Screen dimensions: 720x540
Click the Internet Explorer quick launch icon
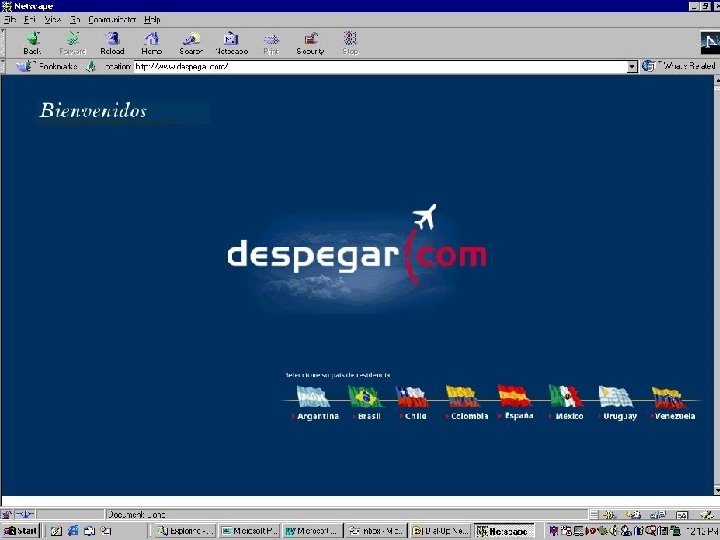click(73, 531)
